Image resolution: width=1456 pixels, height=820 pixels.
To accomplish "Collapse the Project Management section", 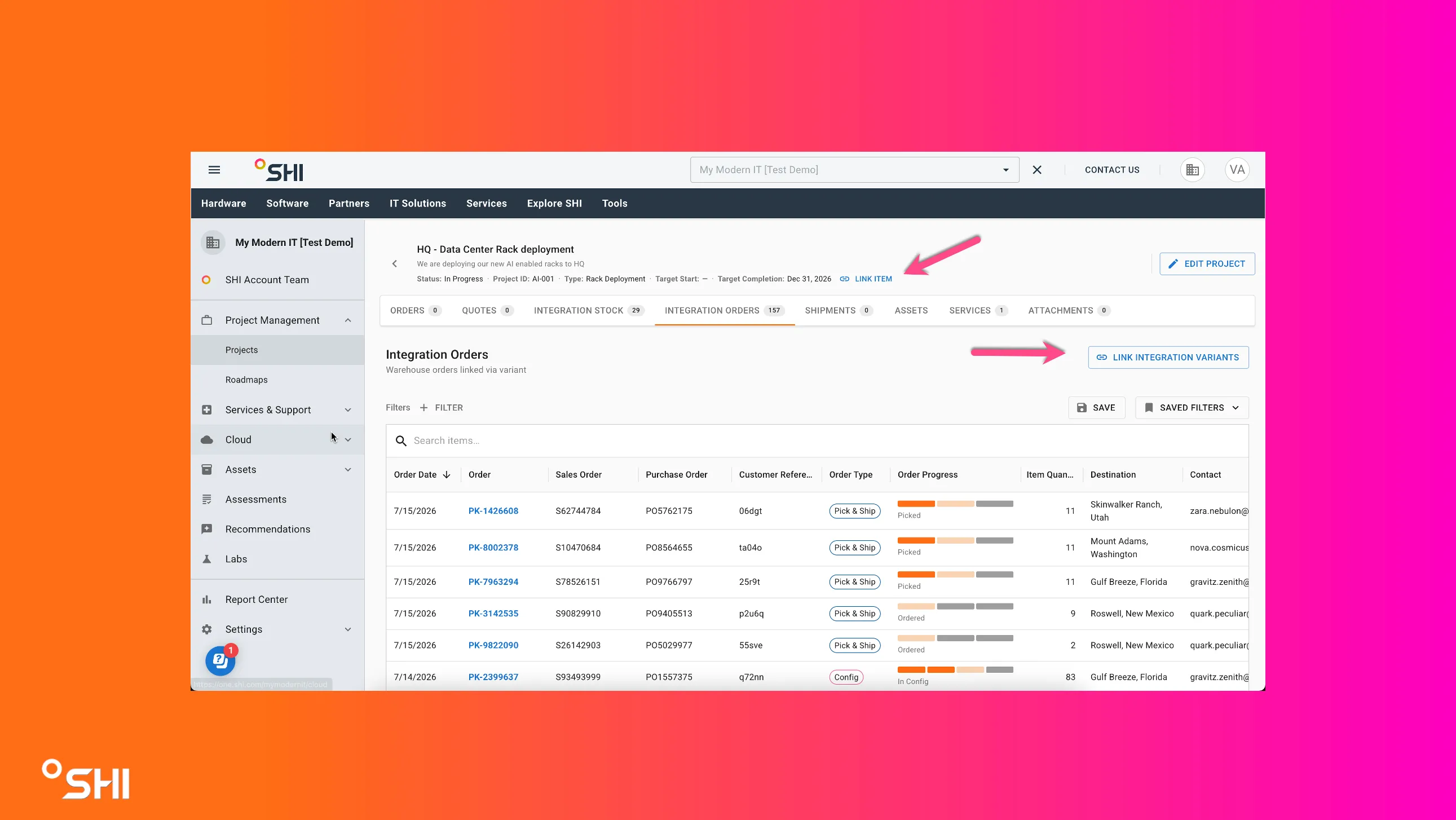I will (x=347, y=320).
